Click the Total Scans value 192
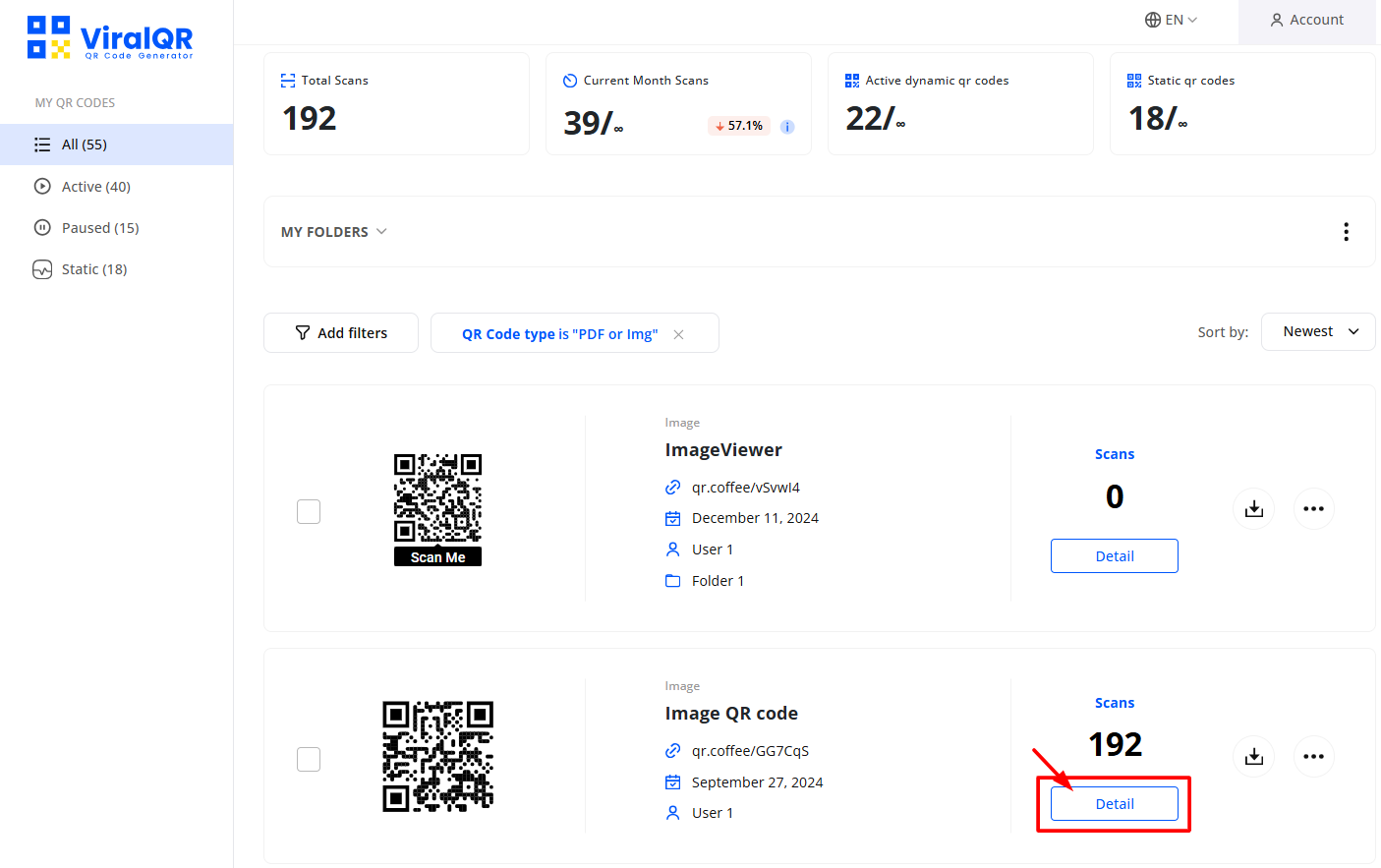 pos(310,119)
